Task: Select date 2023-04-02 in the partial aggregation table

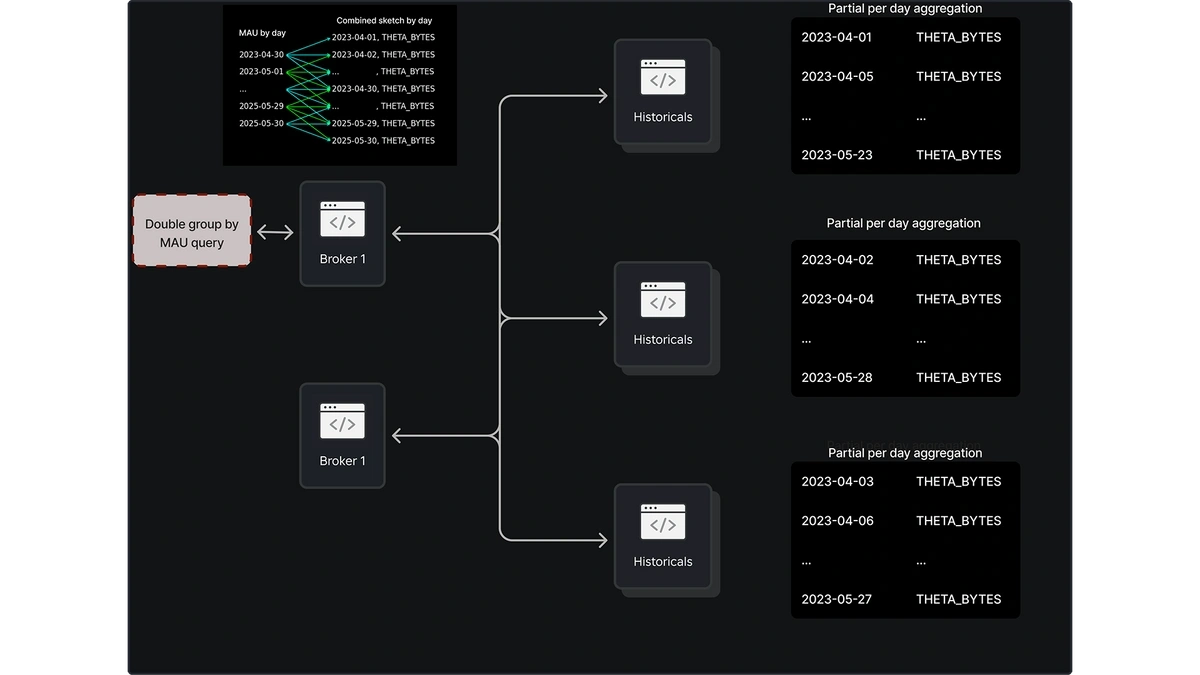Action: click(837, 260)
